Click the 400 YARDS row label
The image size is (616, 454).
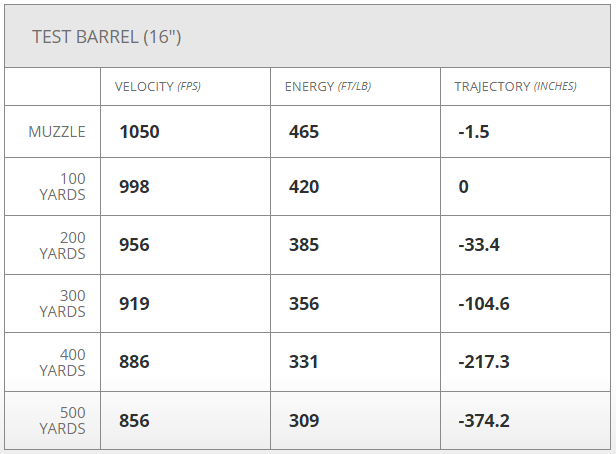coord(62,362)
